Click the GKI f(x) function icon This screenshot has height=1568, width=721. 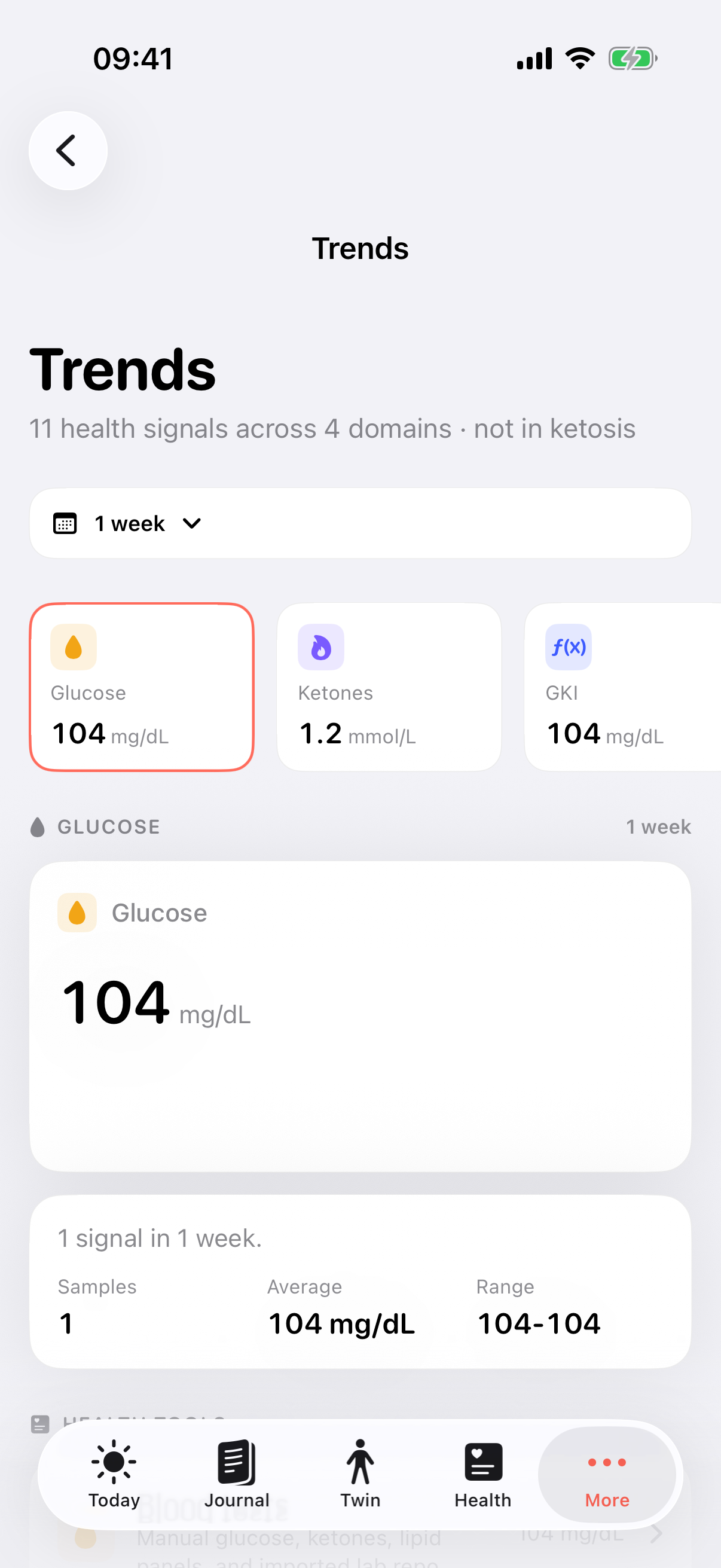(x=569, y=647)
